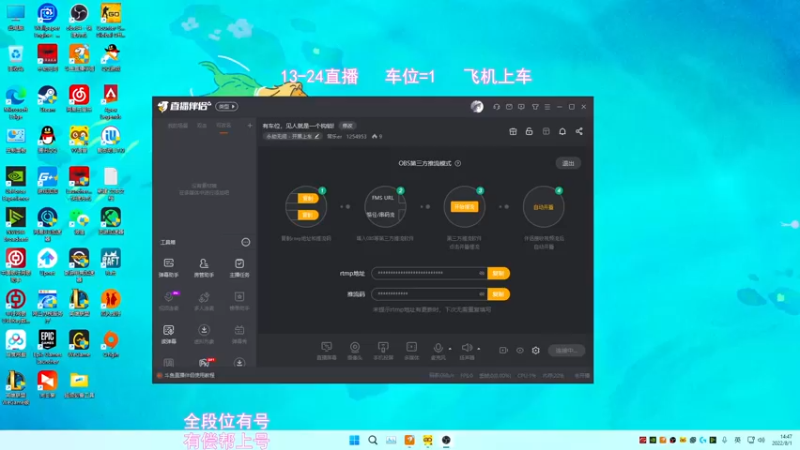Add the 摄像头 camera source
This screenshot has width=800, height=450.
[x=355, y=351]
